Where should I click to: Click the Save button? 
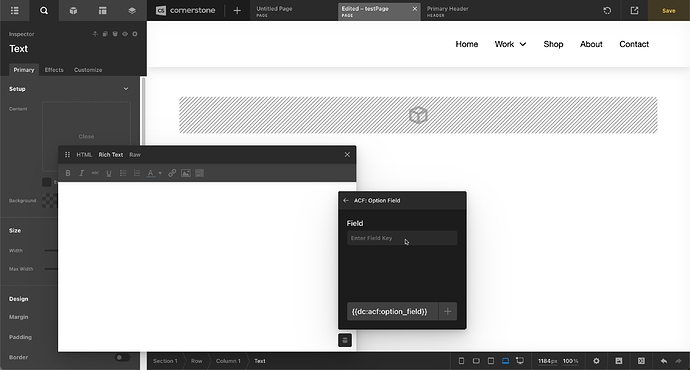coord(668,11)
